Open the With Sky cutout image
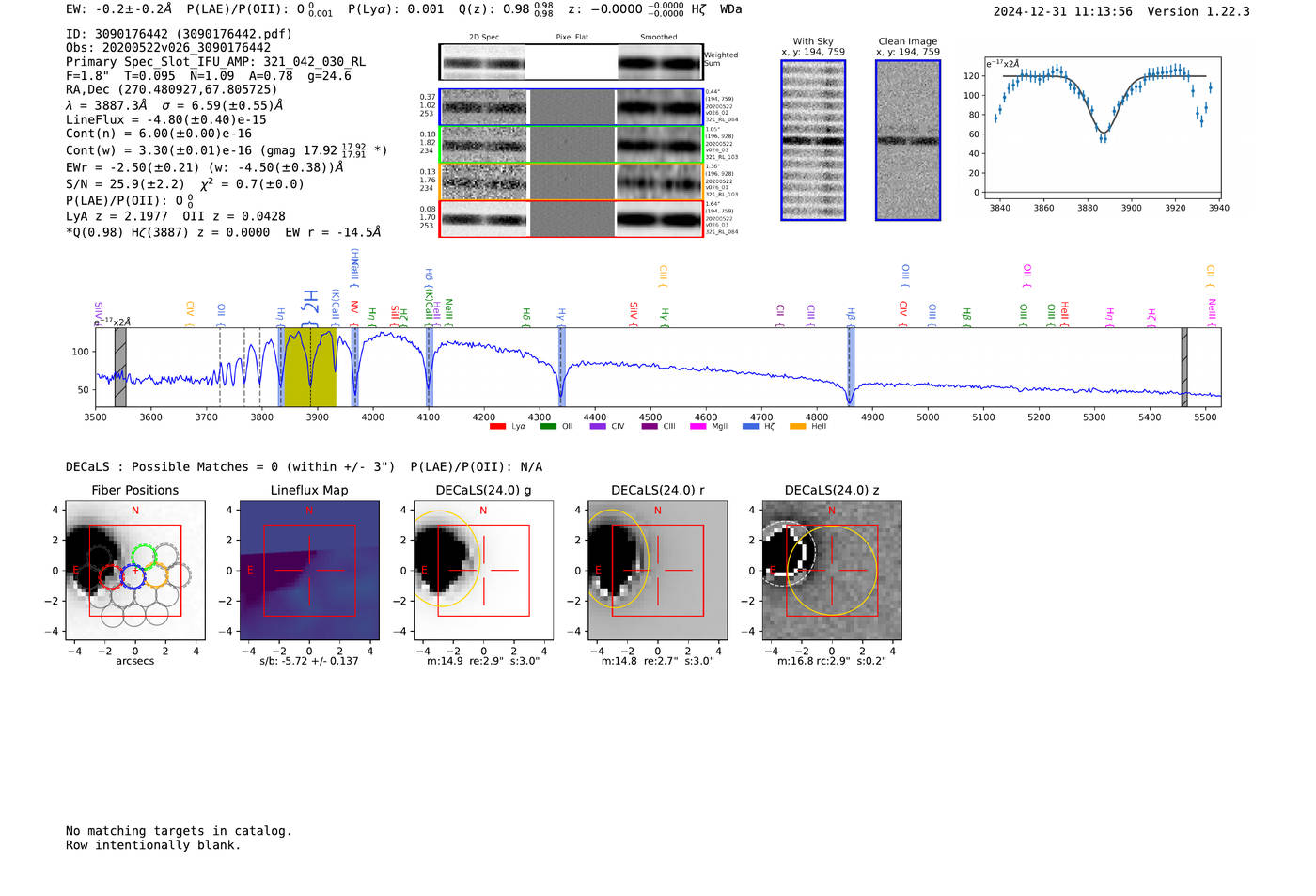 coord(813,140)
